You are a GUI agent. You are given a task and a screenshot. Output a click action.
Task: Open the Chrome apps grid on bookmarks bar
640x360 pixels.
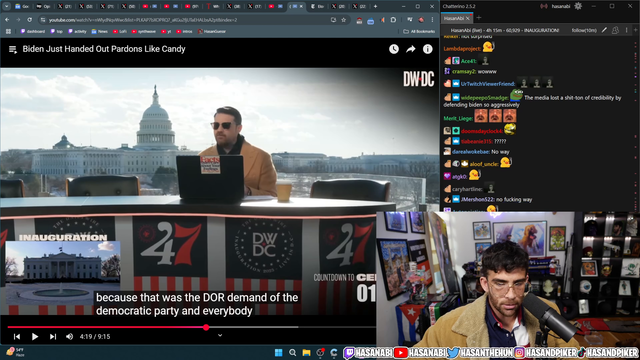point(8,31)
